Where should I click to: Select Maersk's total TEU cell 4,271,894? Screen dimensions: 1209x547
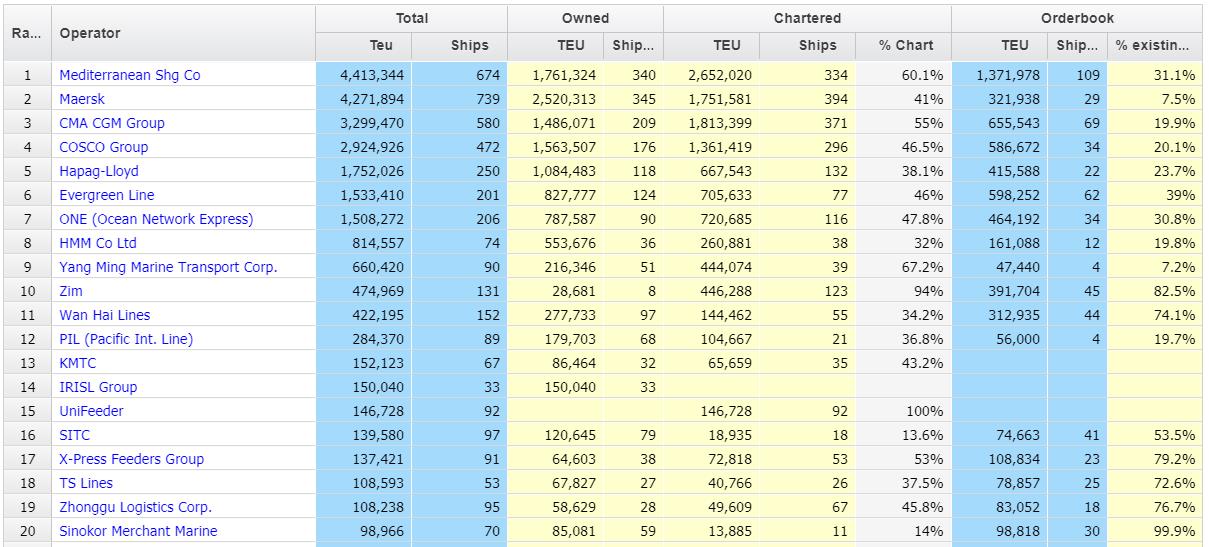(372, 99)
